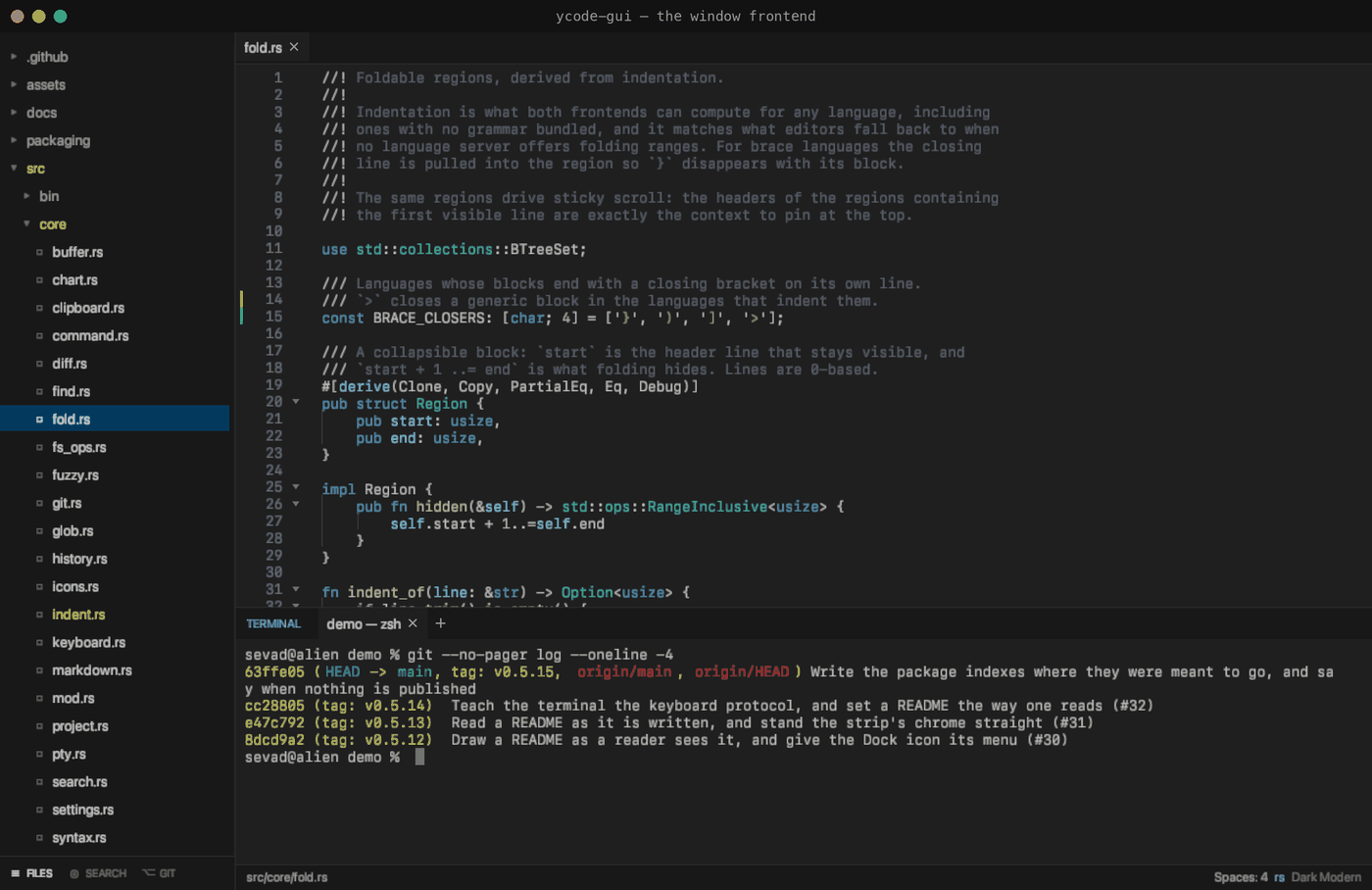
Task: Click the tag: v0.5.15 text in terminal
Action: (504, 671)
